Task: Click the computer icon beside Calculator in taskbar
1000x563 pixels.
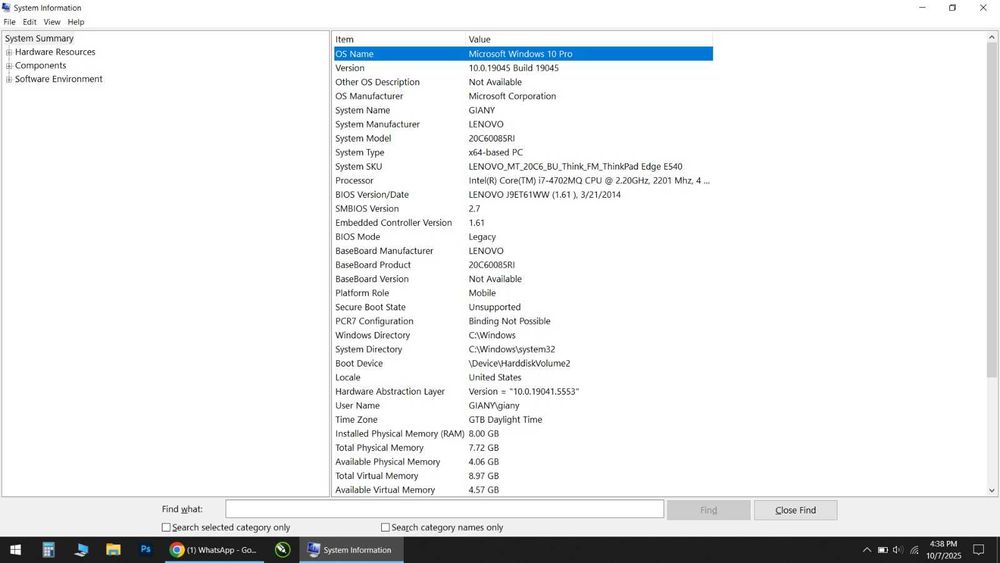Action: [x=81, y=550]
